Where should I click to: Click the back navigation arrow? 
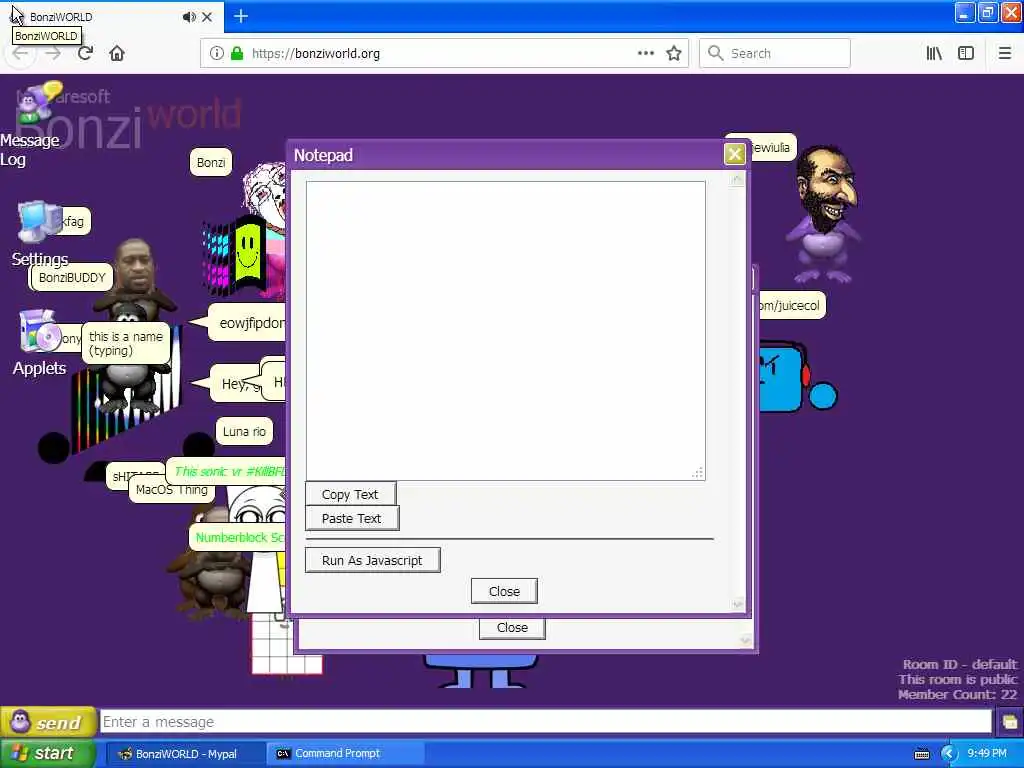(x=20, y=54)
